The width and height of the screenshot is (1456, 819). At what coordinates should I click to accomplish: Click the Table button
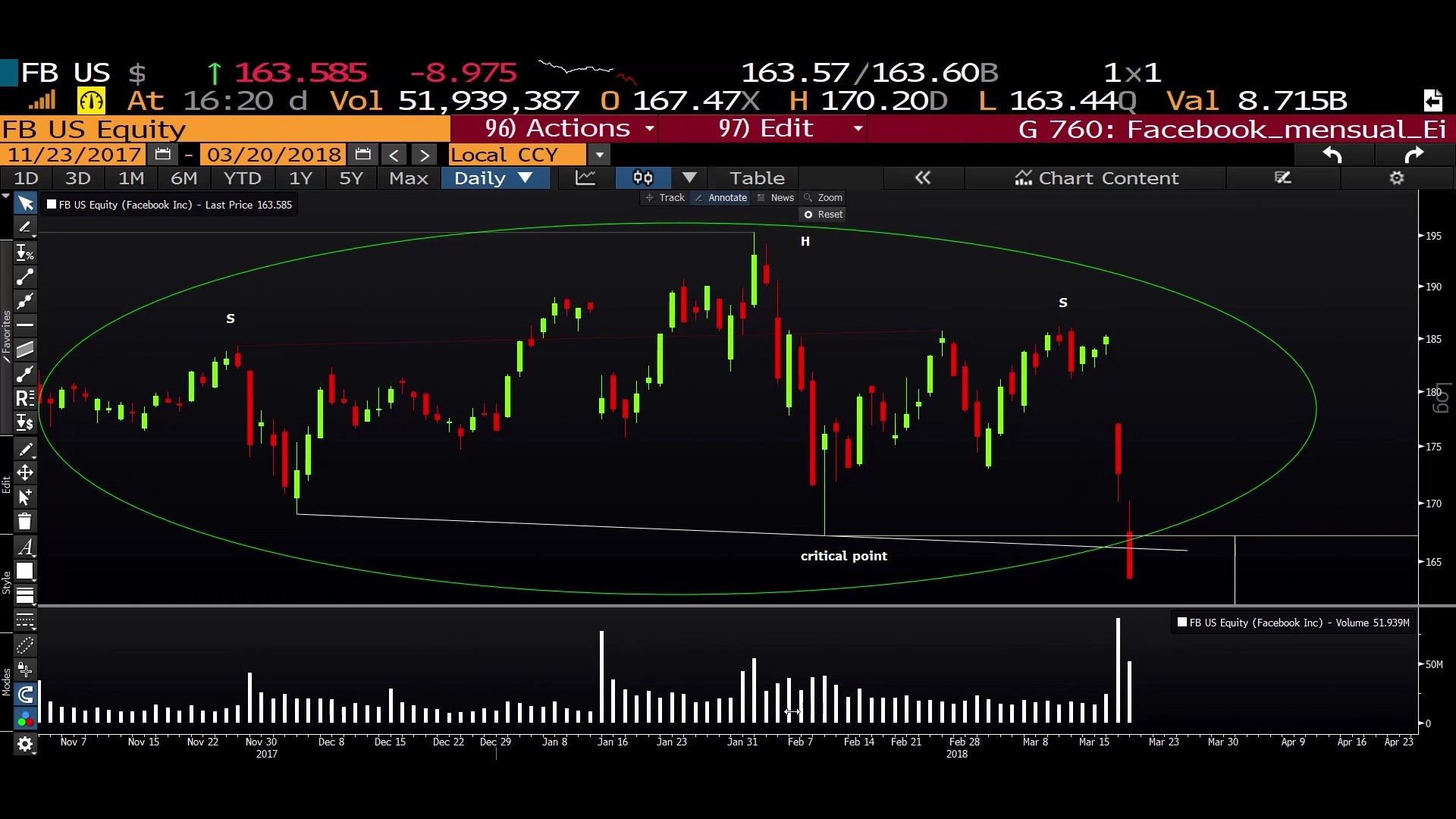pos(756,178)
